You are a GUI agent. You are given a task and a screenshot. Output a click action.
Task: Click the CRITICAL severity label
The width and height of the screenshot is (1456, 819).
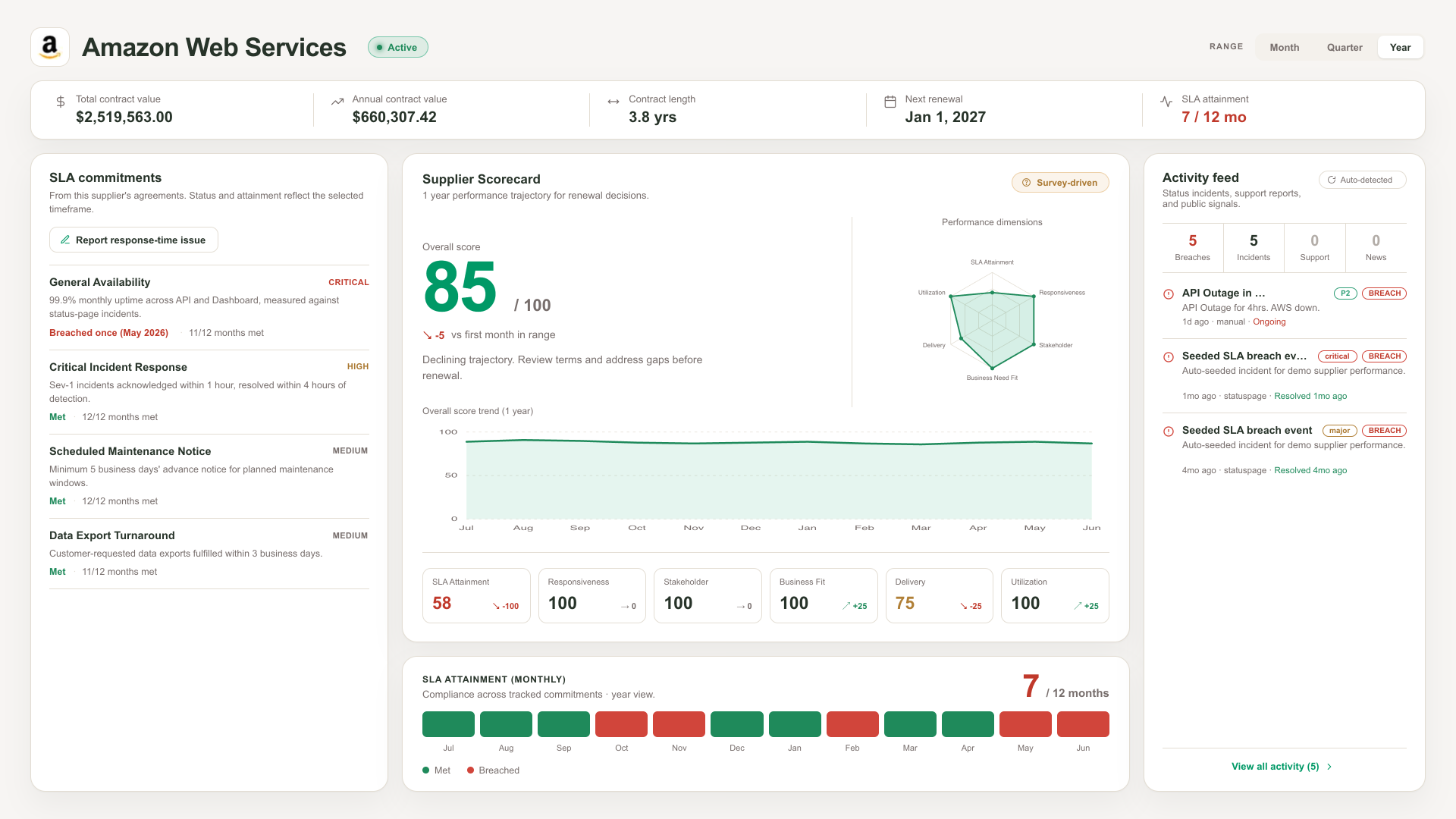click(x=349, y=282)
